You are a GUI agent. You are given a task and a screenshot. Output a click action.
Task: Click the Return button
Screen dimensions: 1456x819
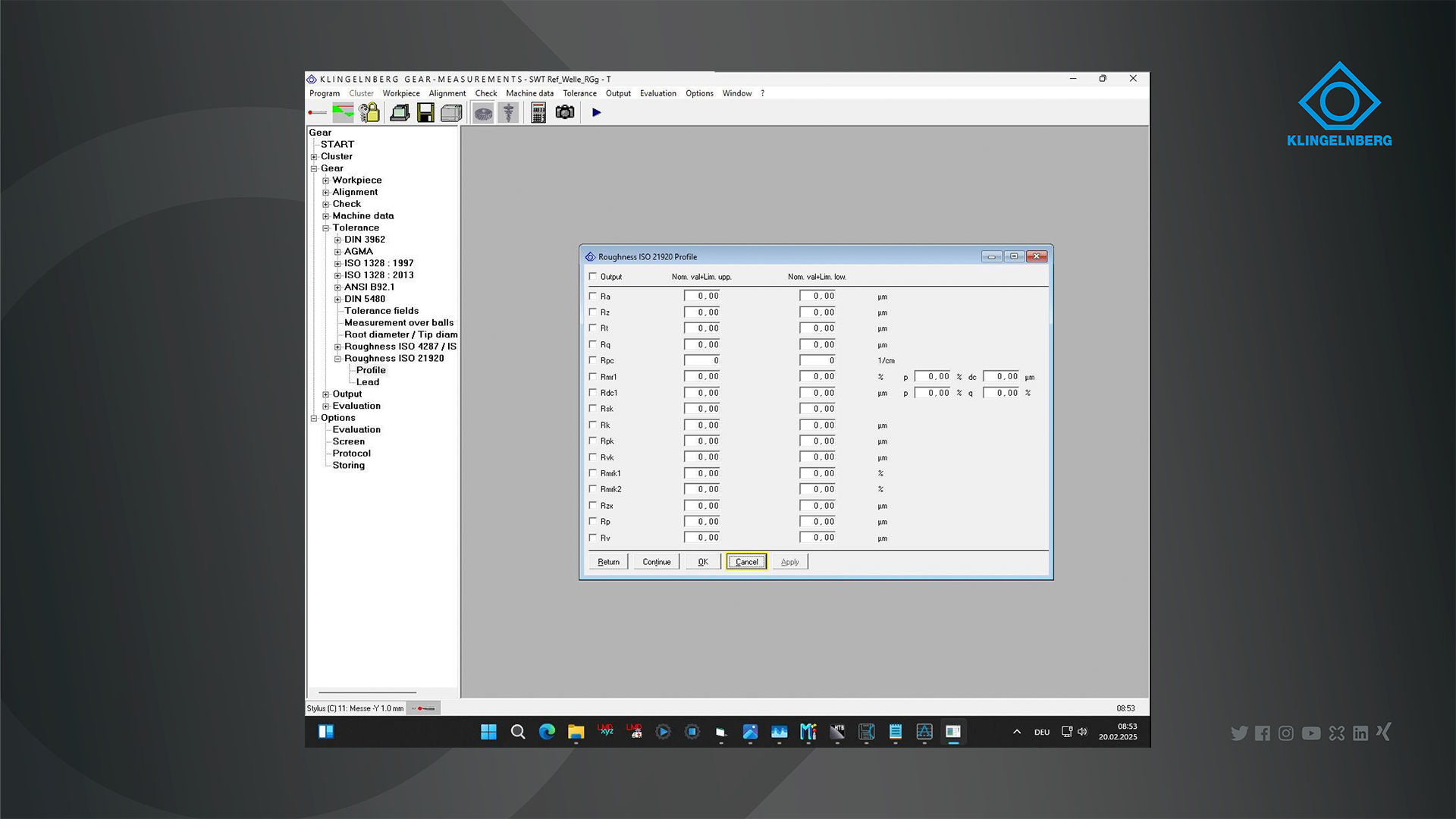pos(608,562)
